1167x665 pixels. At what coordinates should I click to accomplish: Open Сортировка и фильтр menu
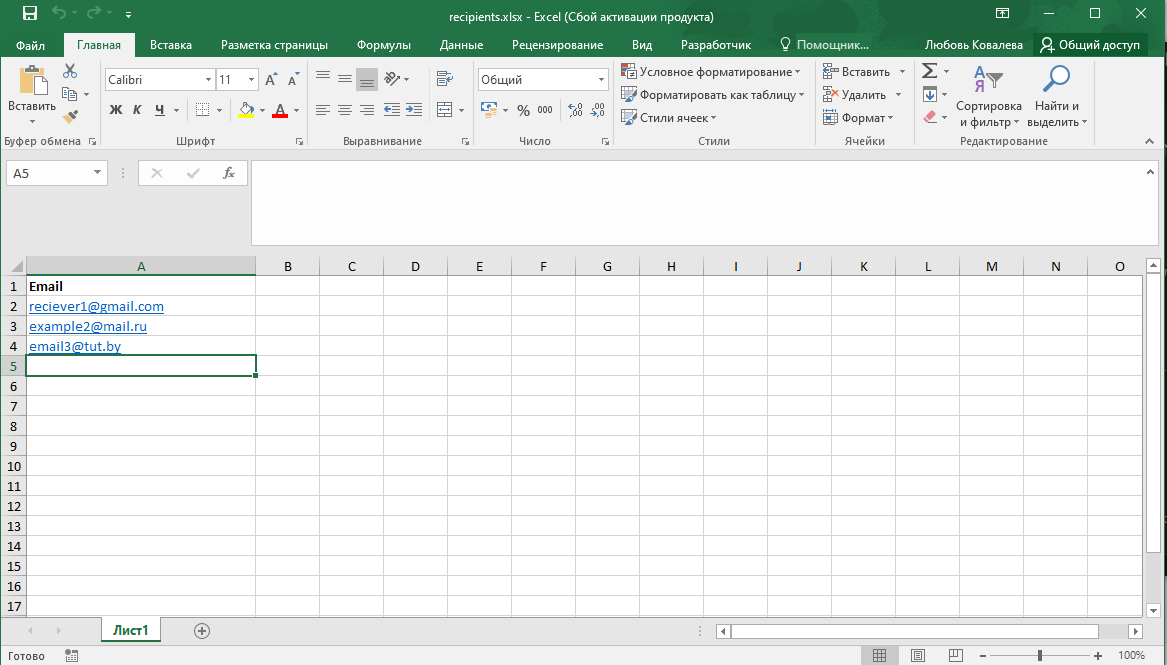coord(988,97)
